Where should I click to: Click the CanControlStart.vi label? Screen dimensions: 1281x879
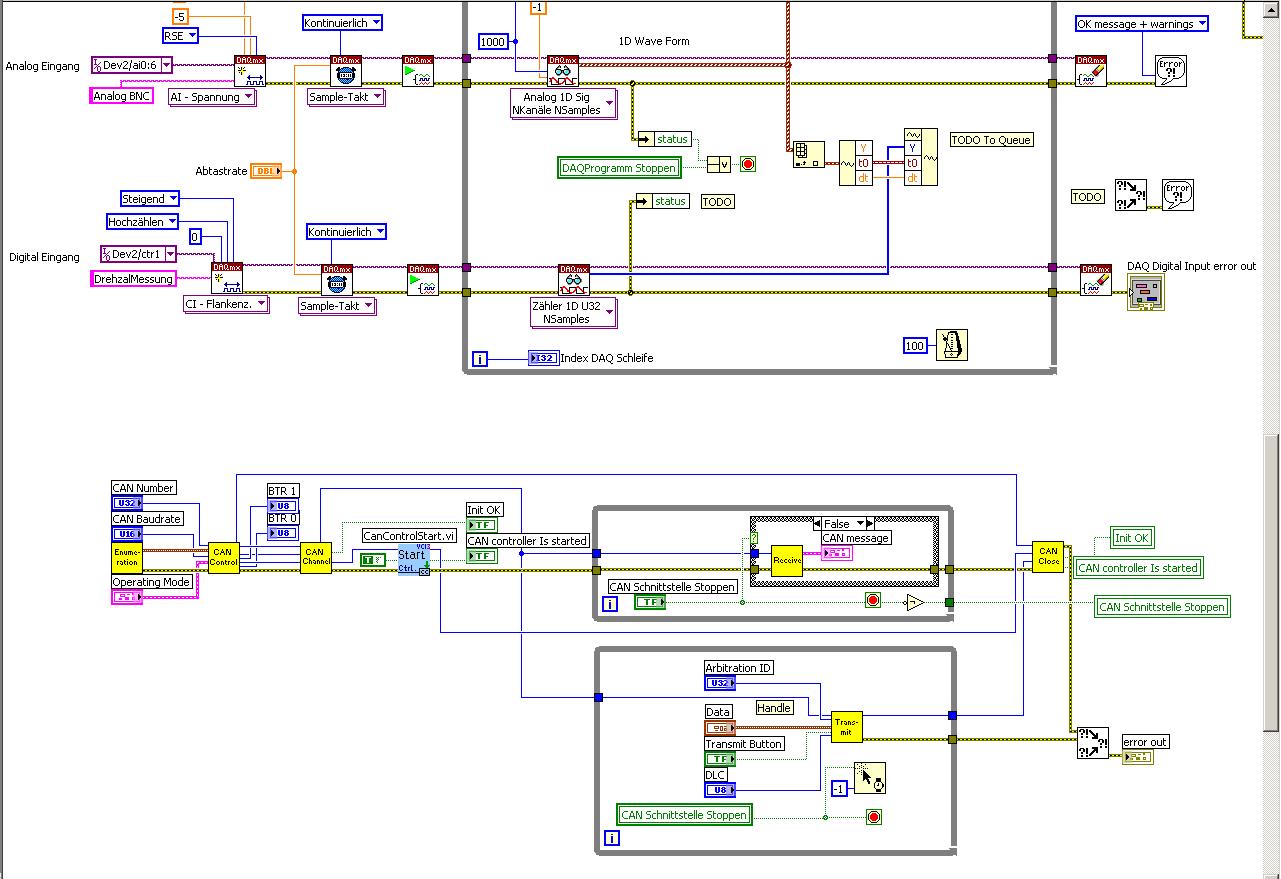[409, 536]
